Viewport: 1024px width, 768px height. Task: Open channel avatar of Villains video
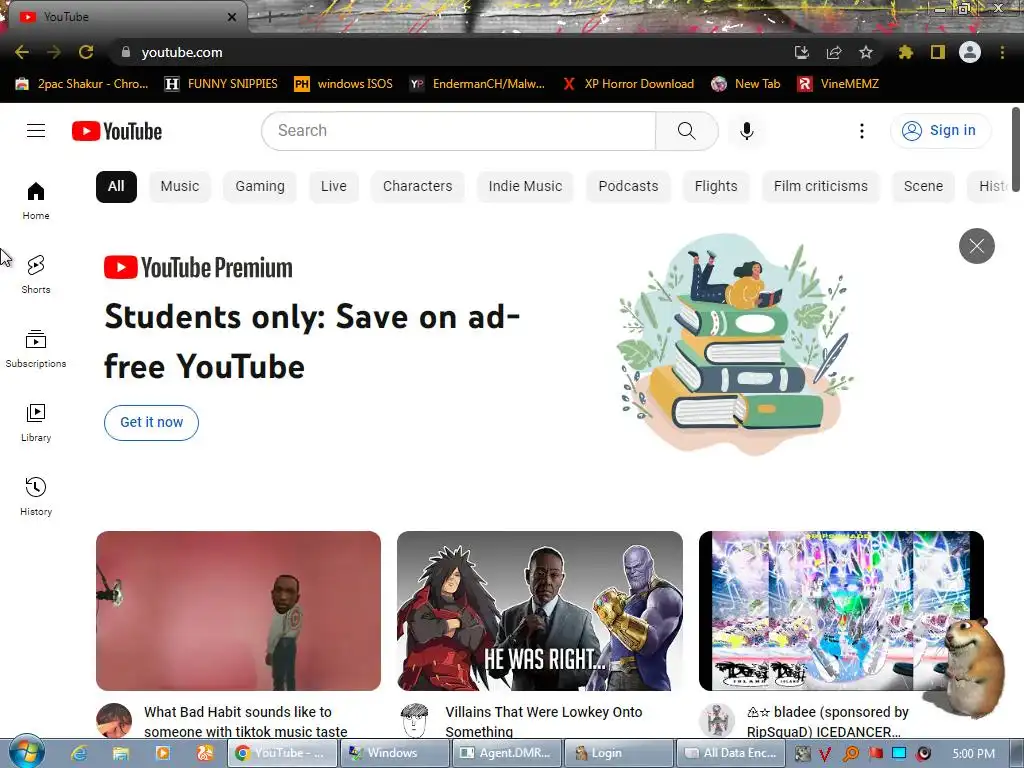[415, 721]
